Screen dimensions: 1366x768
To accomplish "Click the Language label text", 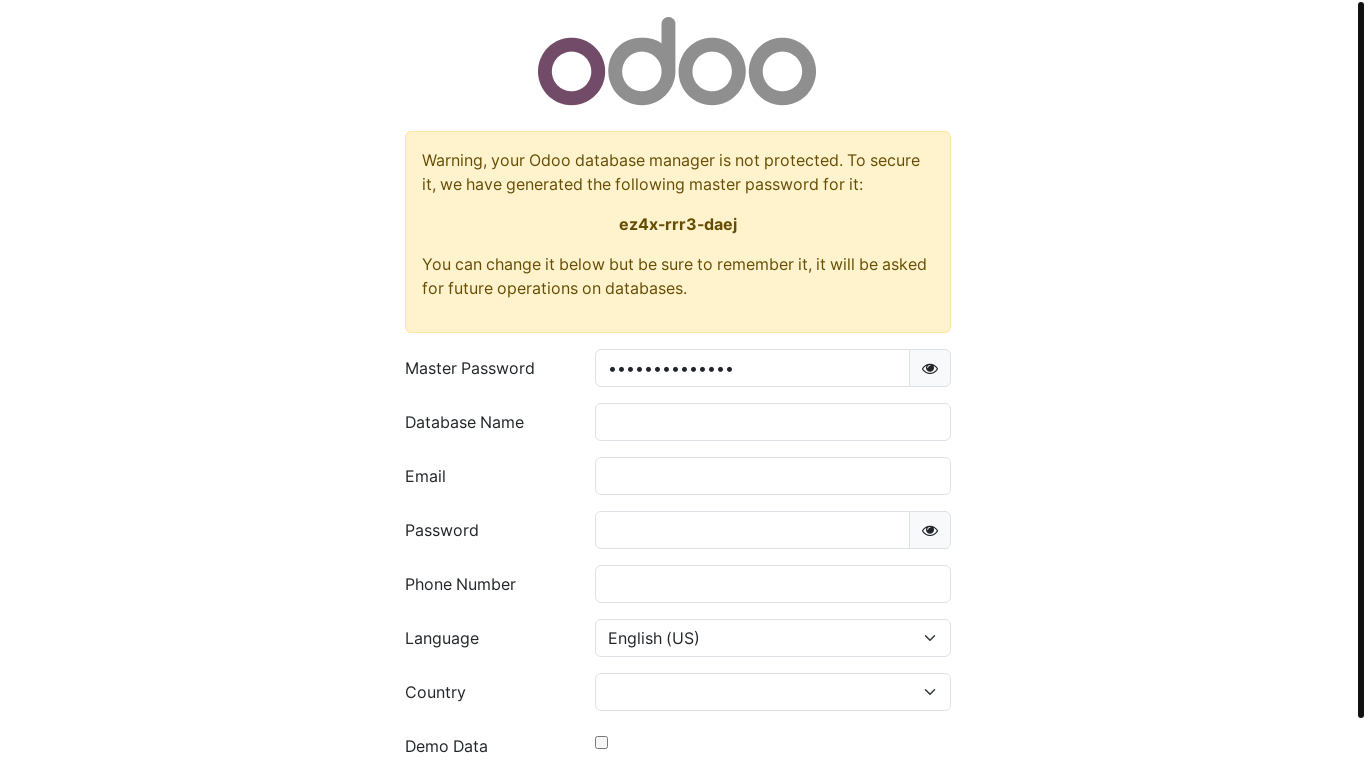I will click(442, 638).
